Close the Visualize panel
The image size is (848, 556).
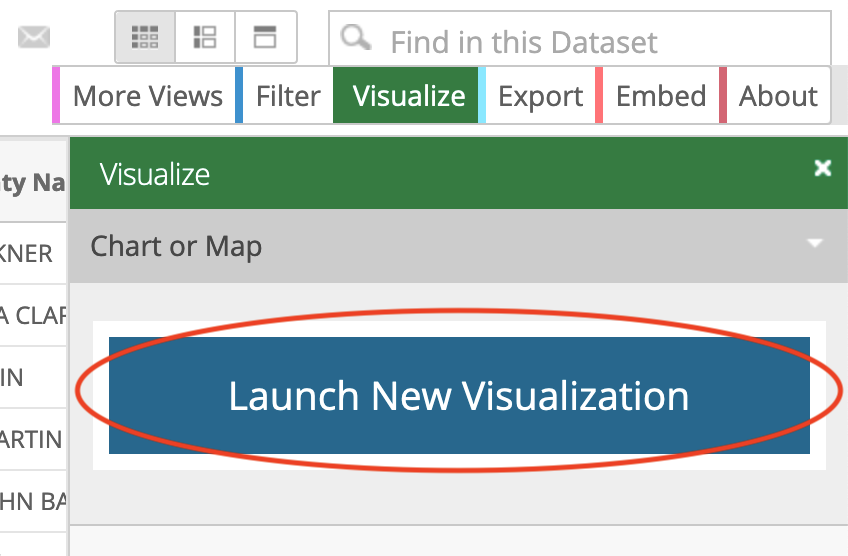[823, 168]
